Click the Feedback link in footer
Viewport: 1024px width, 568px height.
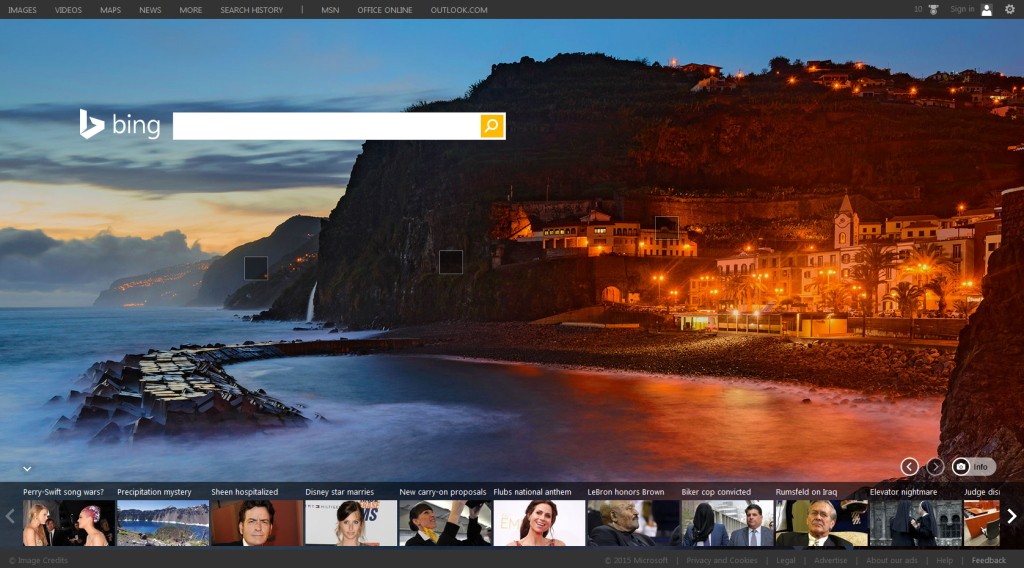(x=988, y=560)
